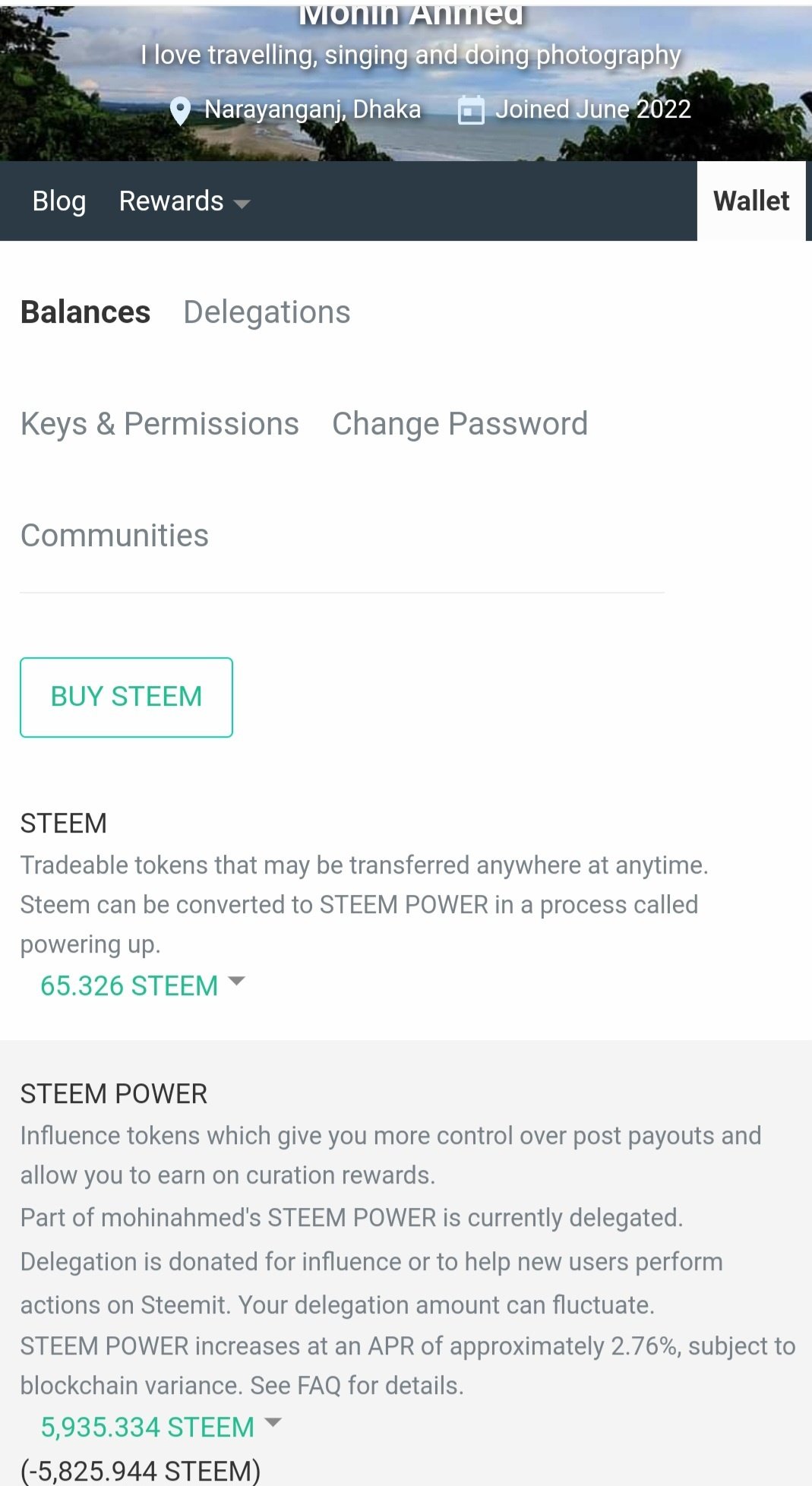Click the caret arrow next to Rewards
Image resolution: width=812 pixels, height=1486 pixels.
(x=242, y=204)
